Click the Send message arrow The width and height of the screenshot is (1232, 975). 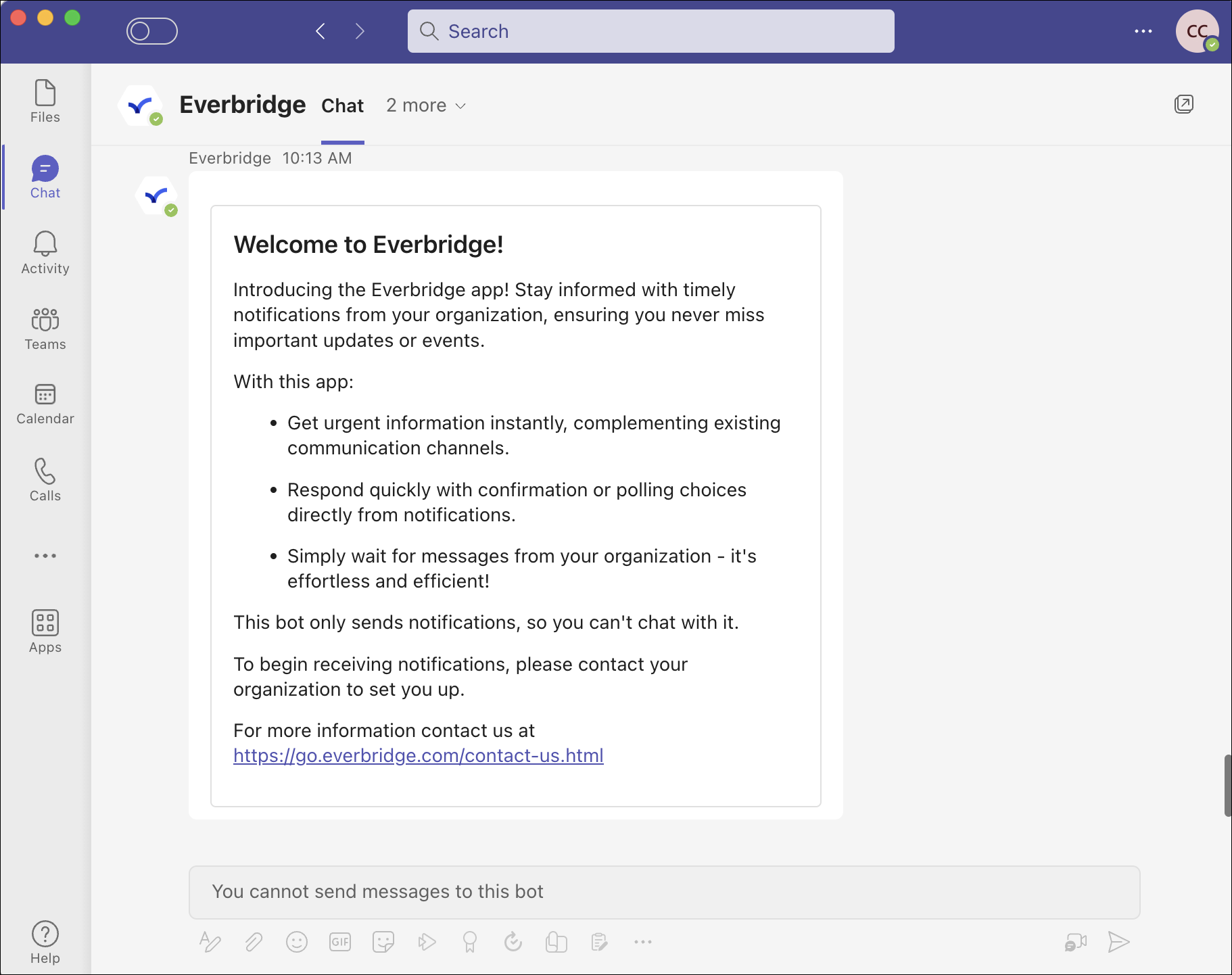(x=1119, y=942)
